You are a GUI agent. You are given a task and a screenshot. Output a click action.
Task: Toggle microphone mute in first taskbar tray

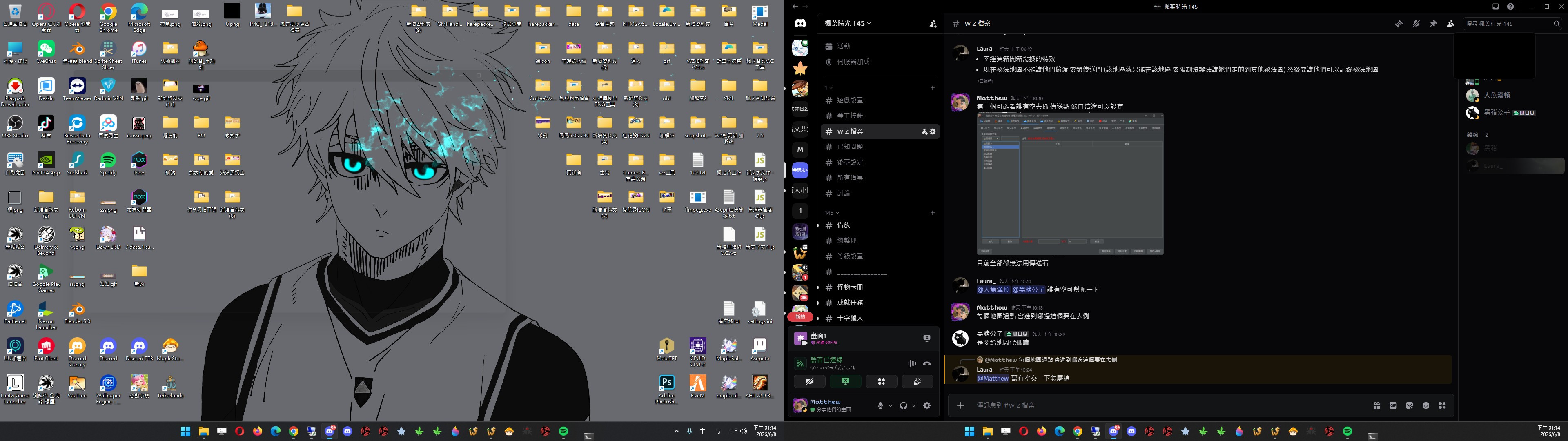click(690, 431)
